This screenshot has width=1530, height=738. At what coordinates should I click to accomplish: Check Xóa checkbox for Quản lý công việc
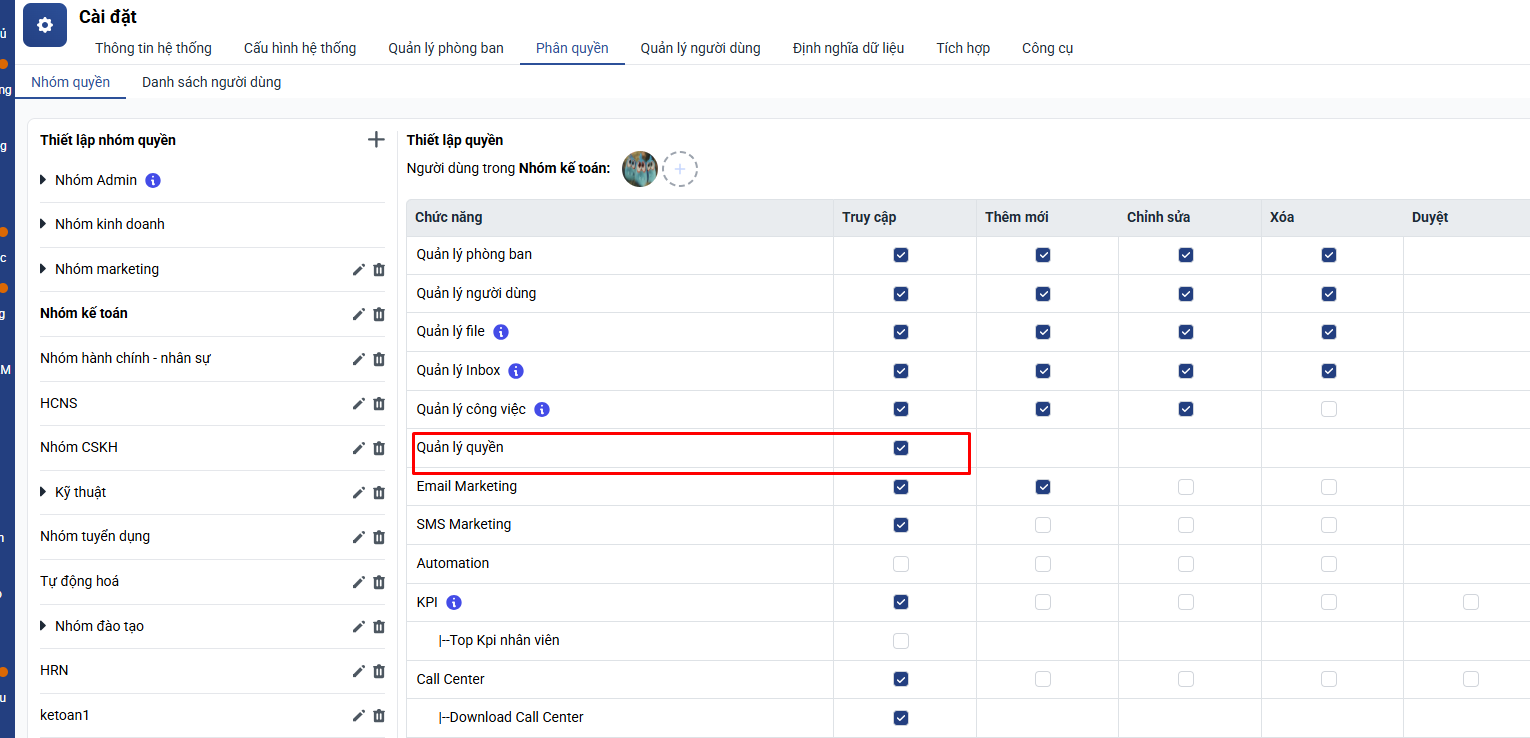pos(1328,409)
